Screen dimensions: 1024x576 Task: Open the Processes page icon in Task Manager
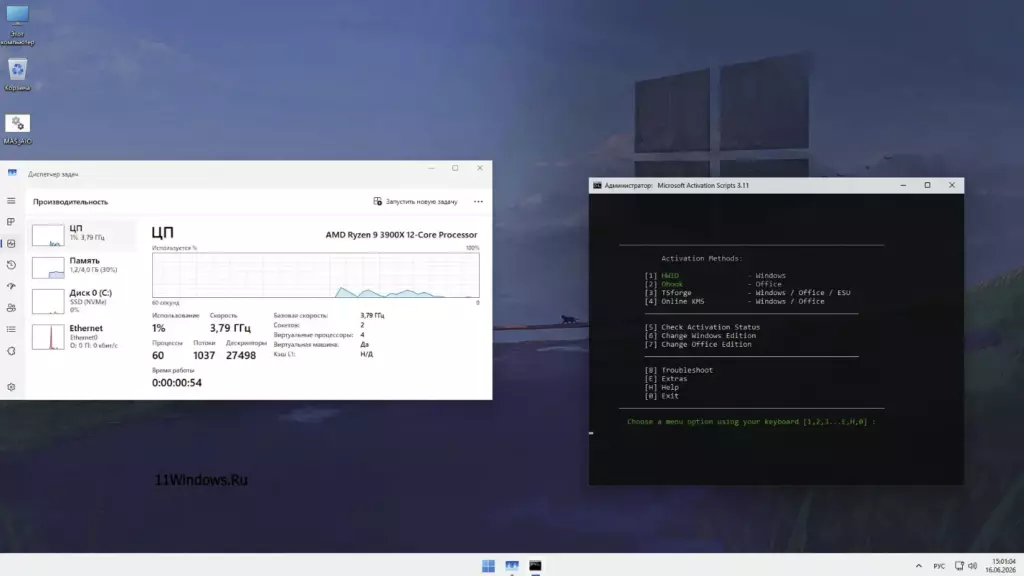[x=11, y=222]
